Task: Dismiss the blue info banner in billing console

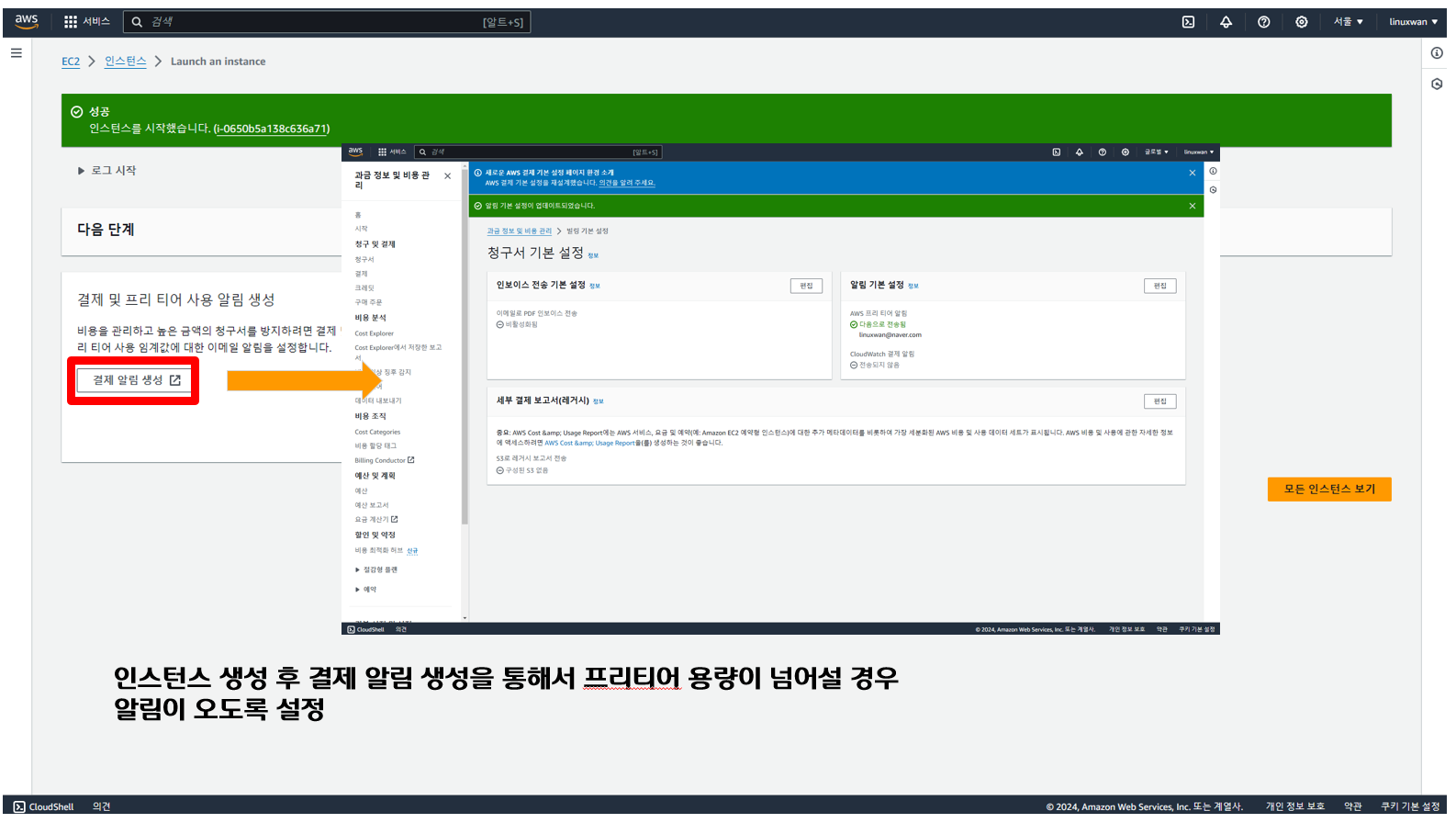Action: click(x=1193, y=173)
